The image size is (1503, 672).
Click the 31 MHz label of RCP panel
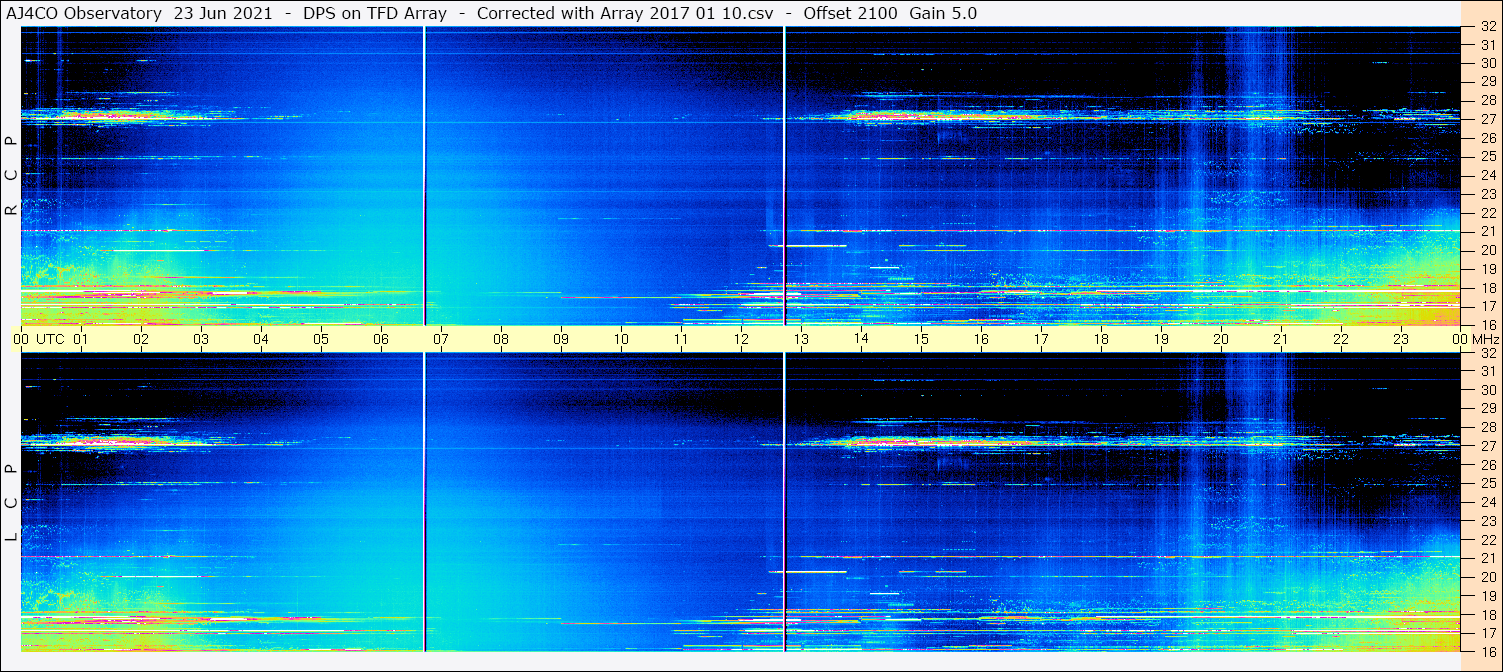[x=1487, y=45]
